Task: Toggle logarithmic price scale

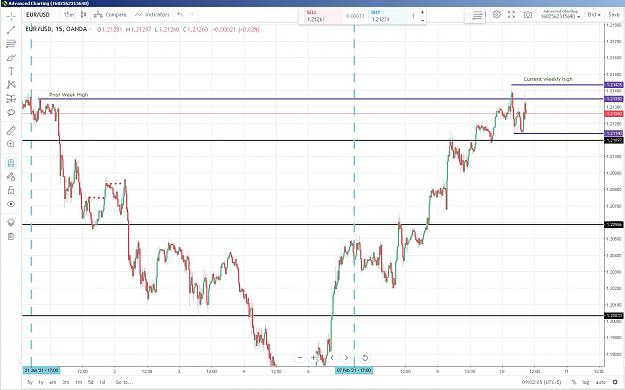Action: click(586, 382)
